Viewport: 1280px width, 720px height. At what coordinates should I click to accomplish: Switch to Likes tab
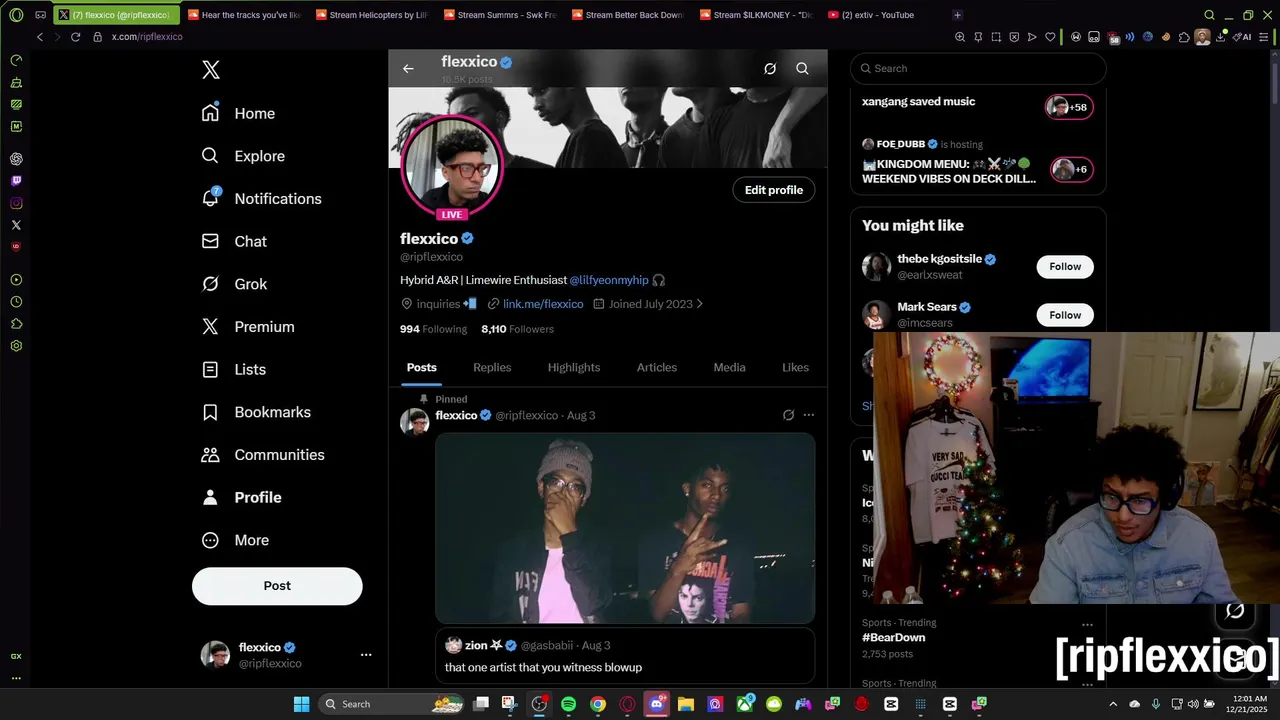point(795,367)
